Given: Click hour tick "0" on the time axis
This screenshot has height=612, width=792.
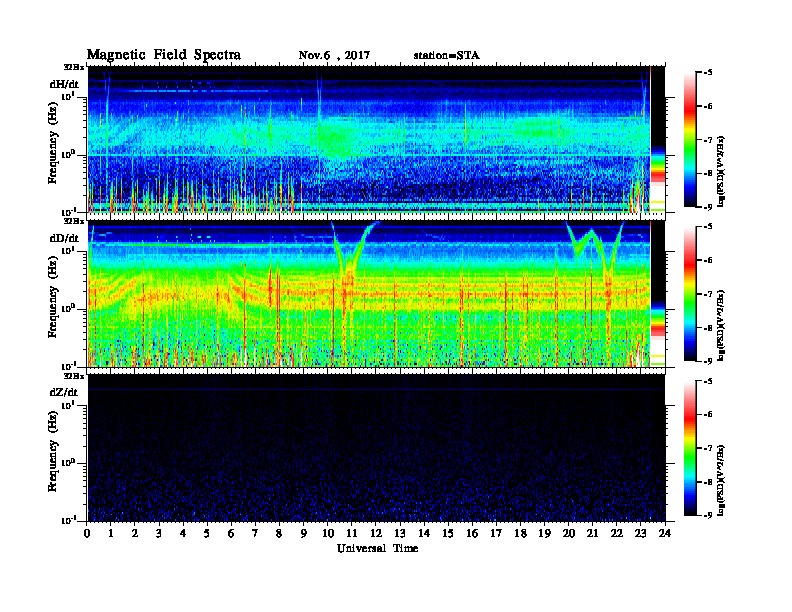Looking at the screenshot, I should (87, 533).
